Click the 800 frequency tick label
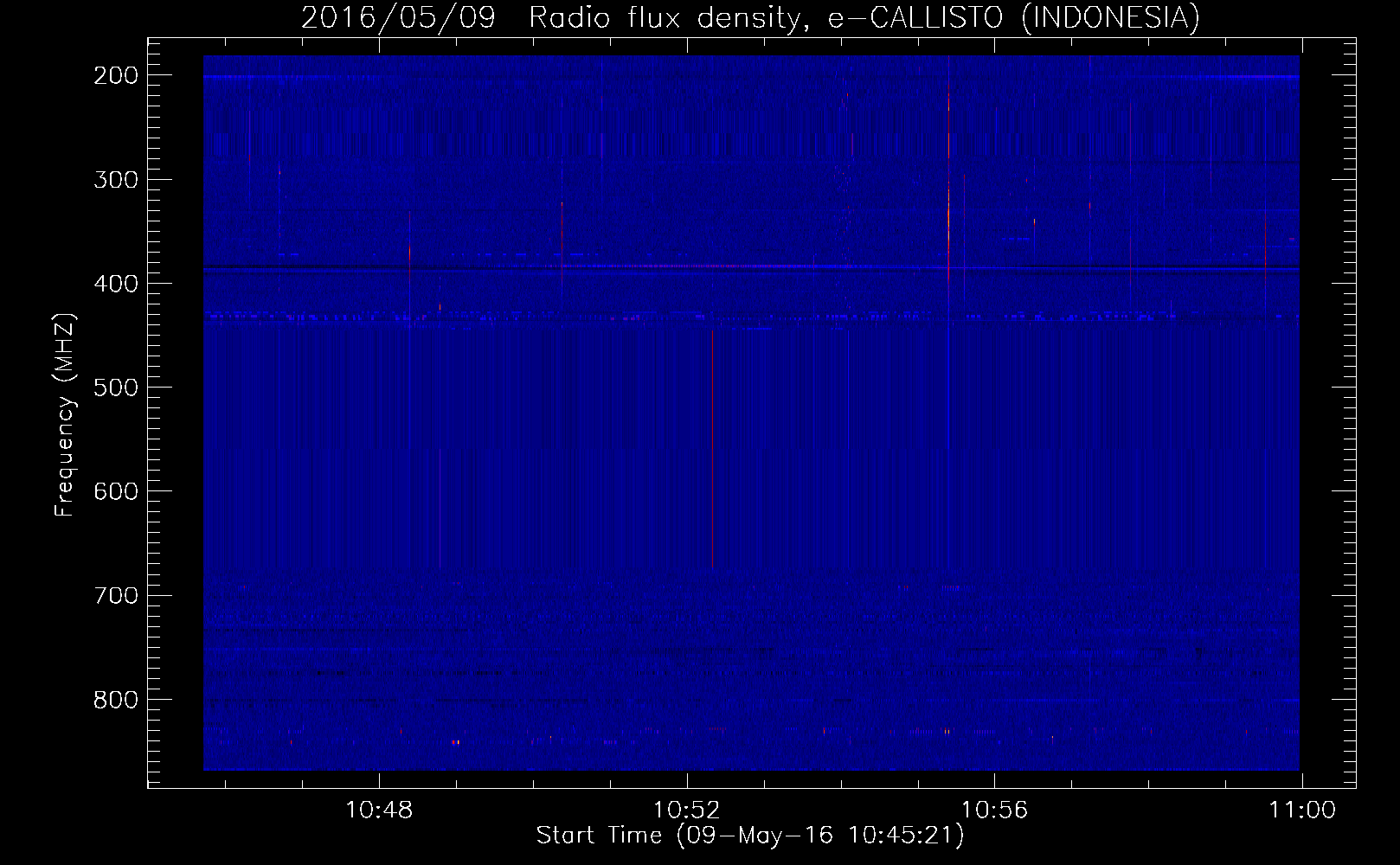The height and width of the screenshot is (865, 1400). (116, 699)
